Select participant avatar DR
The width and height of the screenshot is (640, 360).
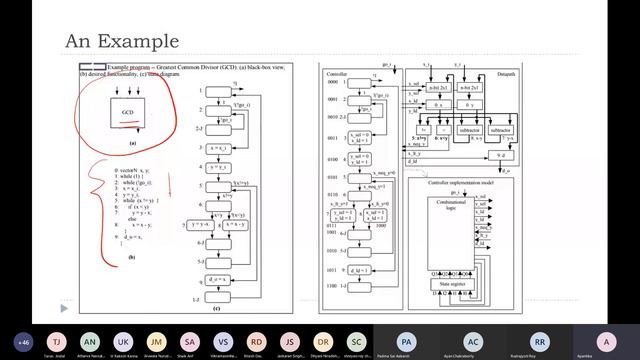pos(323,342)
